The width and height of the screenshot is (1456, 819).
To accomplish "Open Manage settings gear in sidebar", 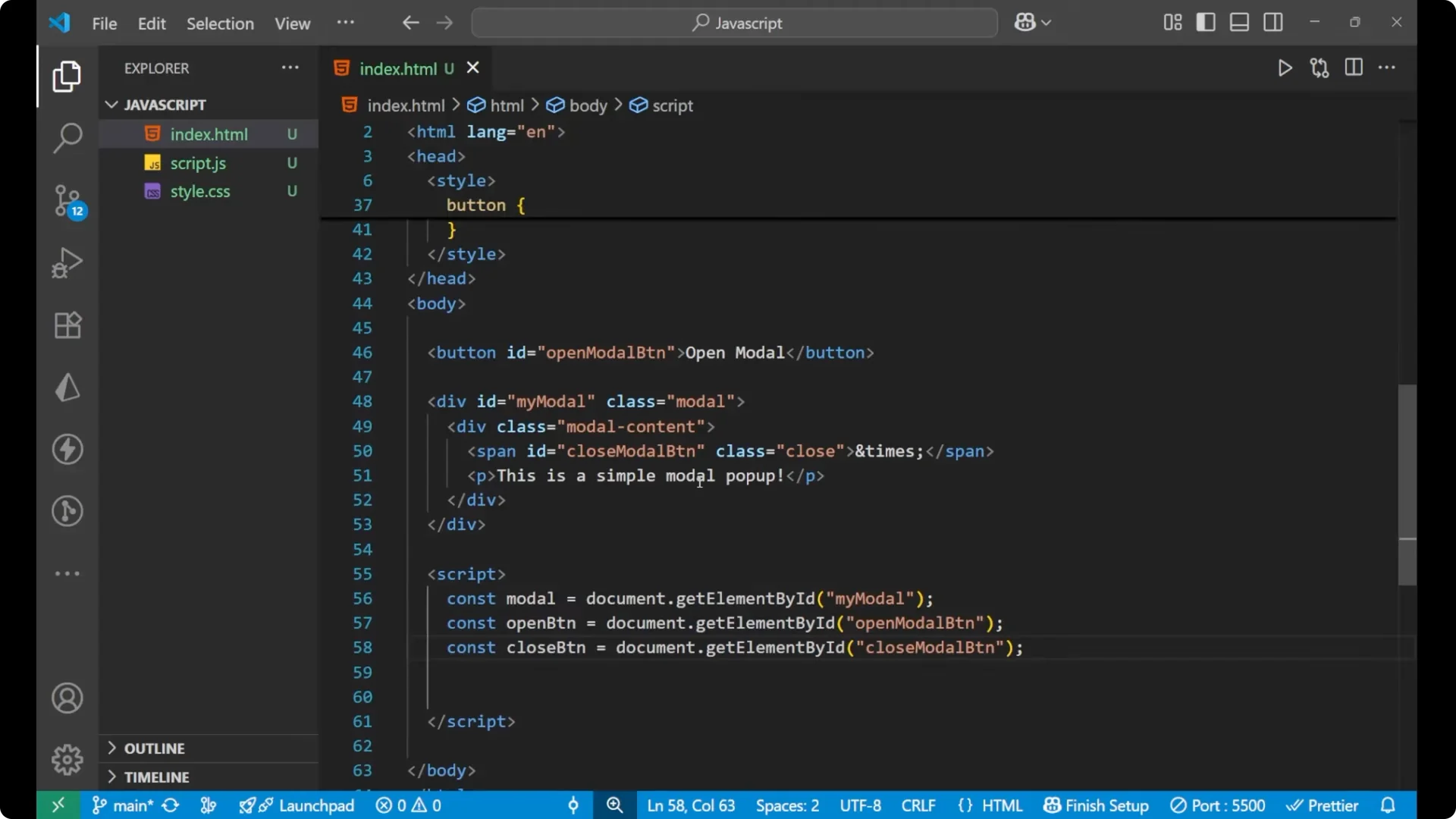I will pyautogui.click(x=67, y=759).
